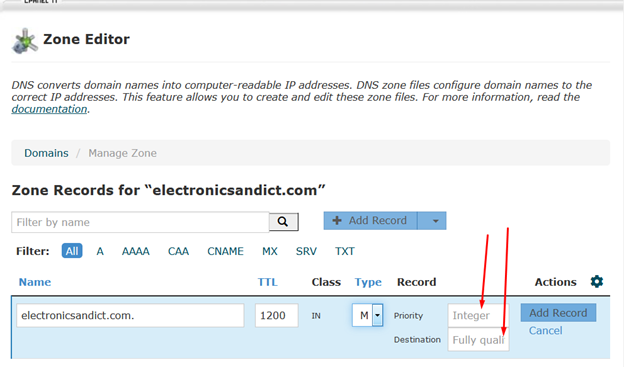Filter records by SRV type

tap(306, 252)
